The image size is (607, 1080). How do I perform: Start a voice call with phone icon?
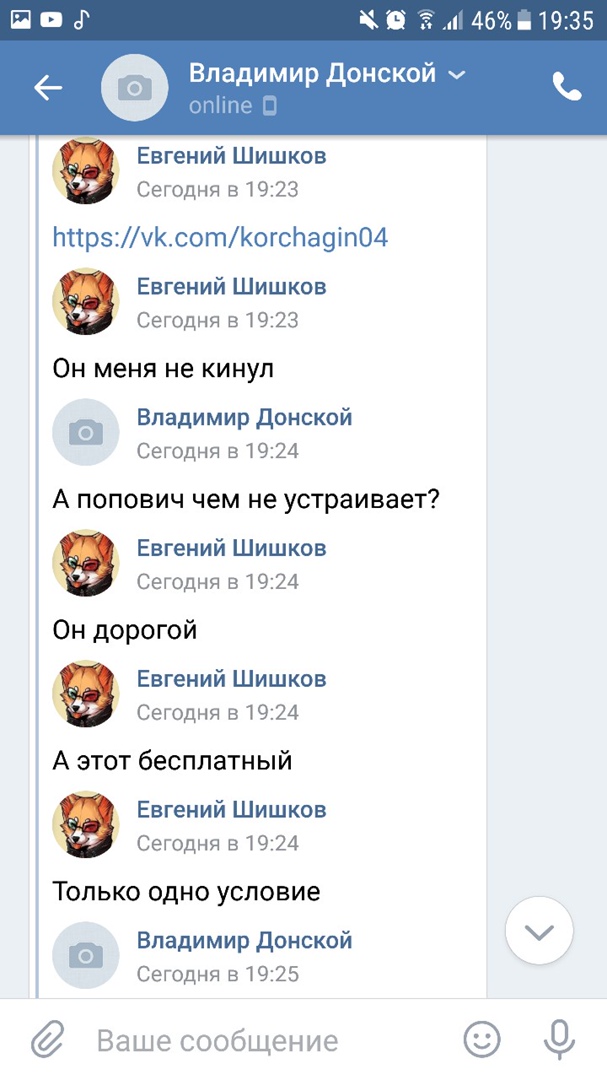point(566,88)
